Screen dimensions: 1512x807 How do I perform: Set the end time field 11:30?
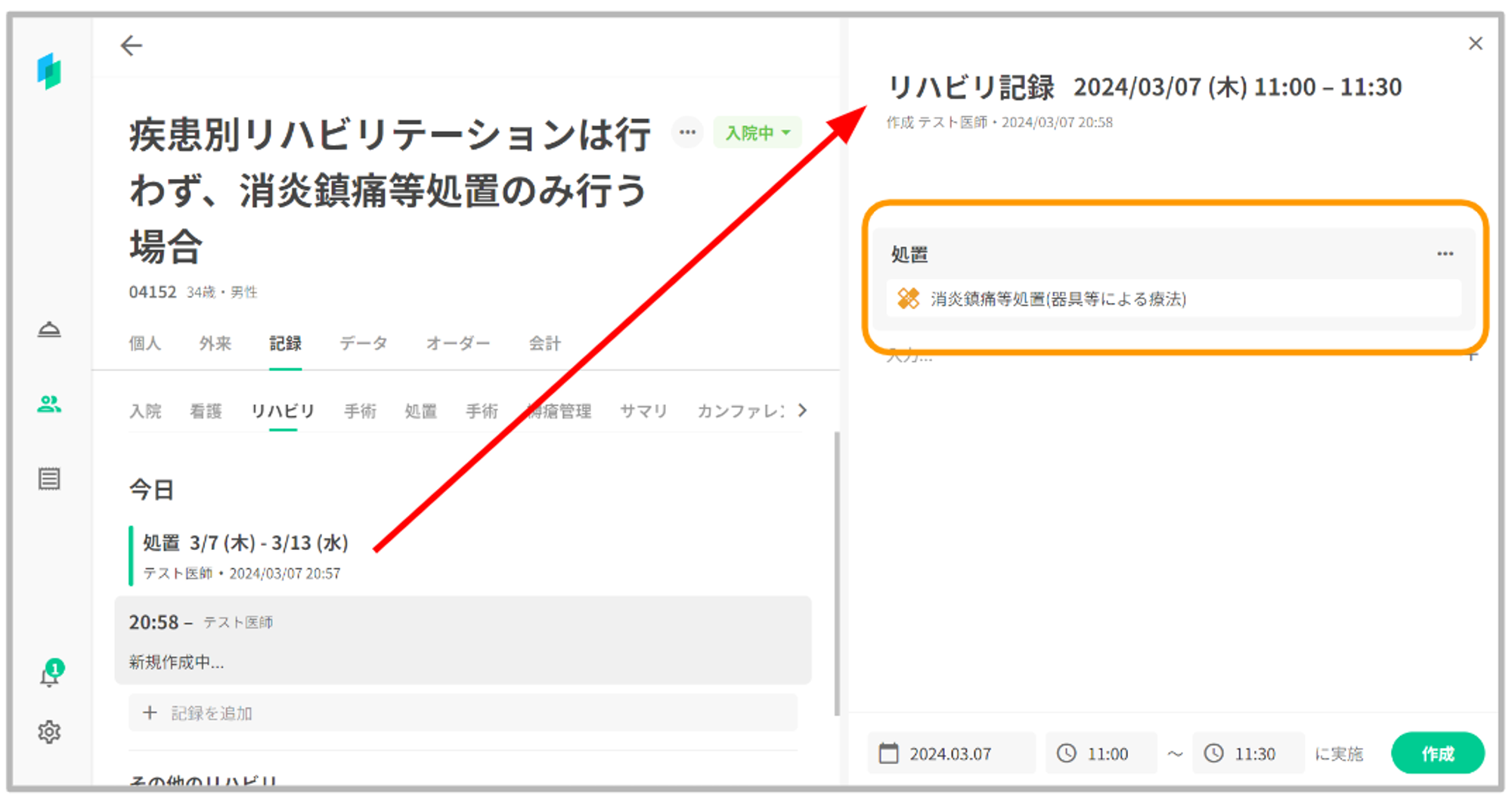(1248, 753)
